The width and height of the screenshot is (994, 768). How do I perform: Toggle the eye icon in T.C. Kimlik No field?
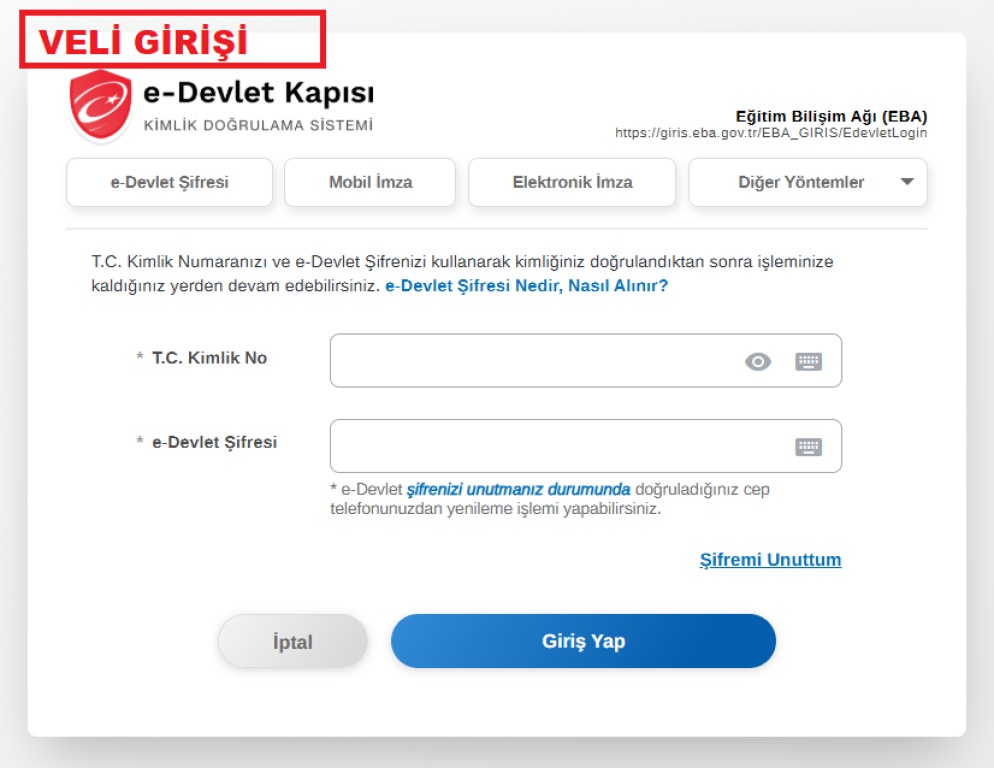tap(758, 361)
